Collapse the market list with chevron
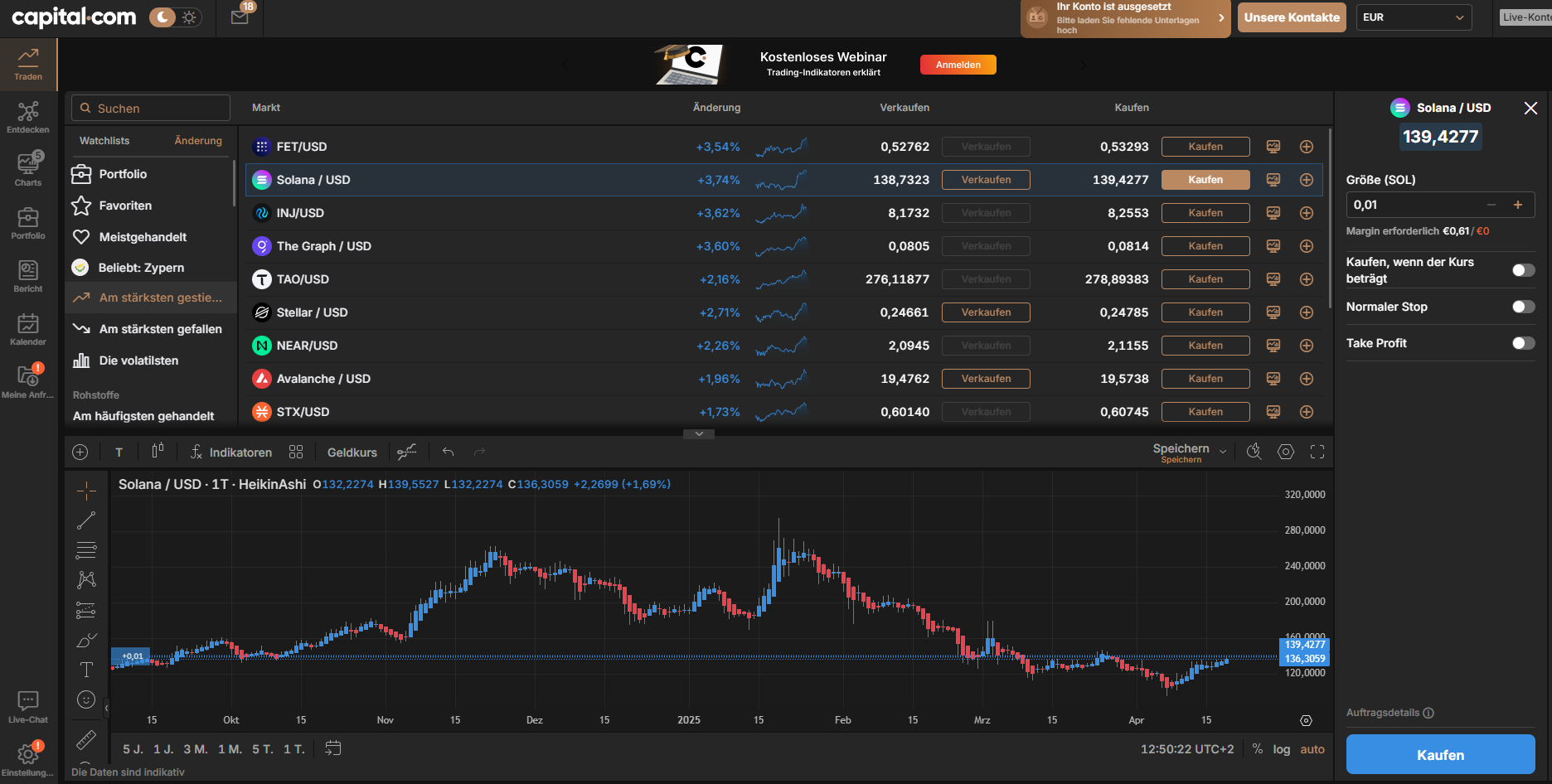The image size is (1552, 784). coord(699,433)
